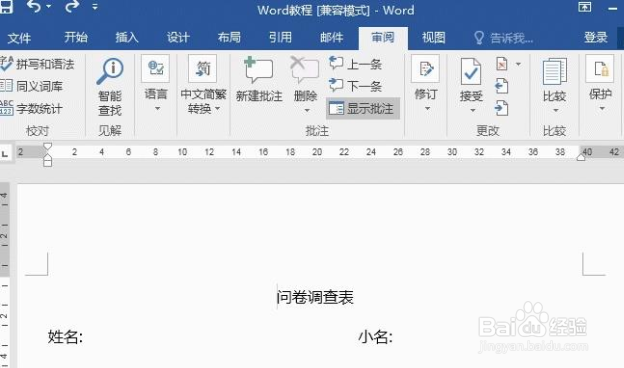Switch to the 引用 tab
This screenshot has height=368, width=624.
click(280, 37)
